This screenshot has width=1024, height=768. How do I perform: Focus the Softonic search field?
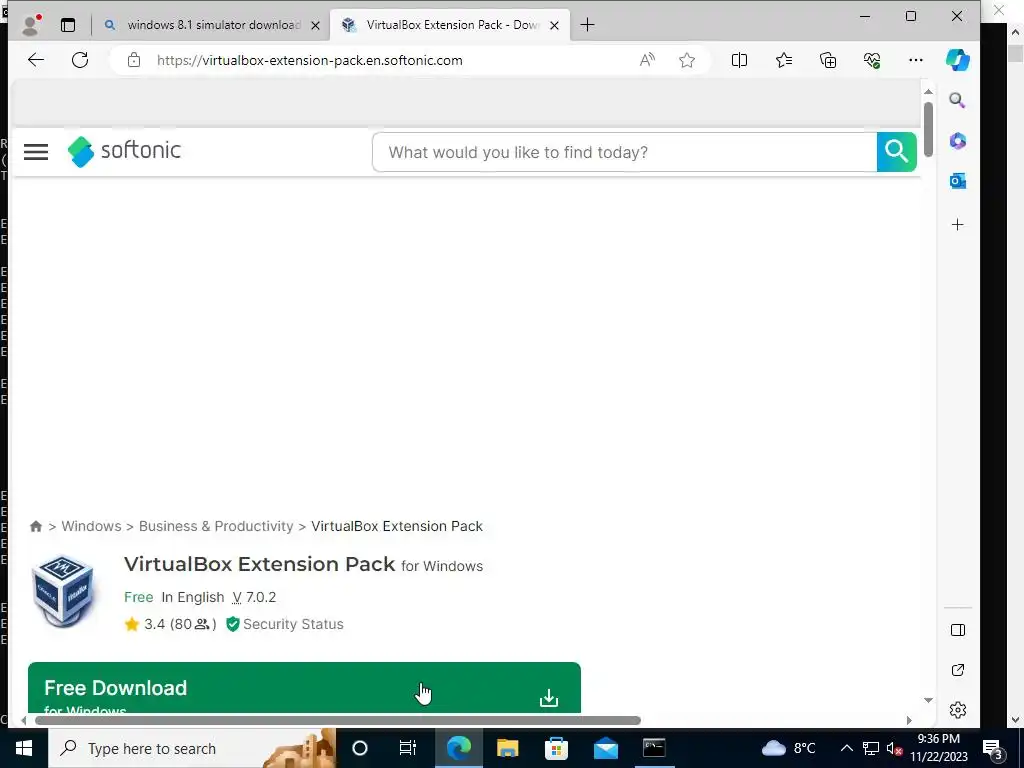coord(624,152)
